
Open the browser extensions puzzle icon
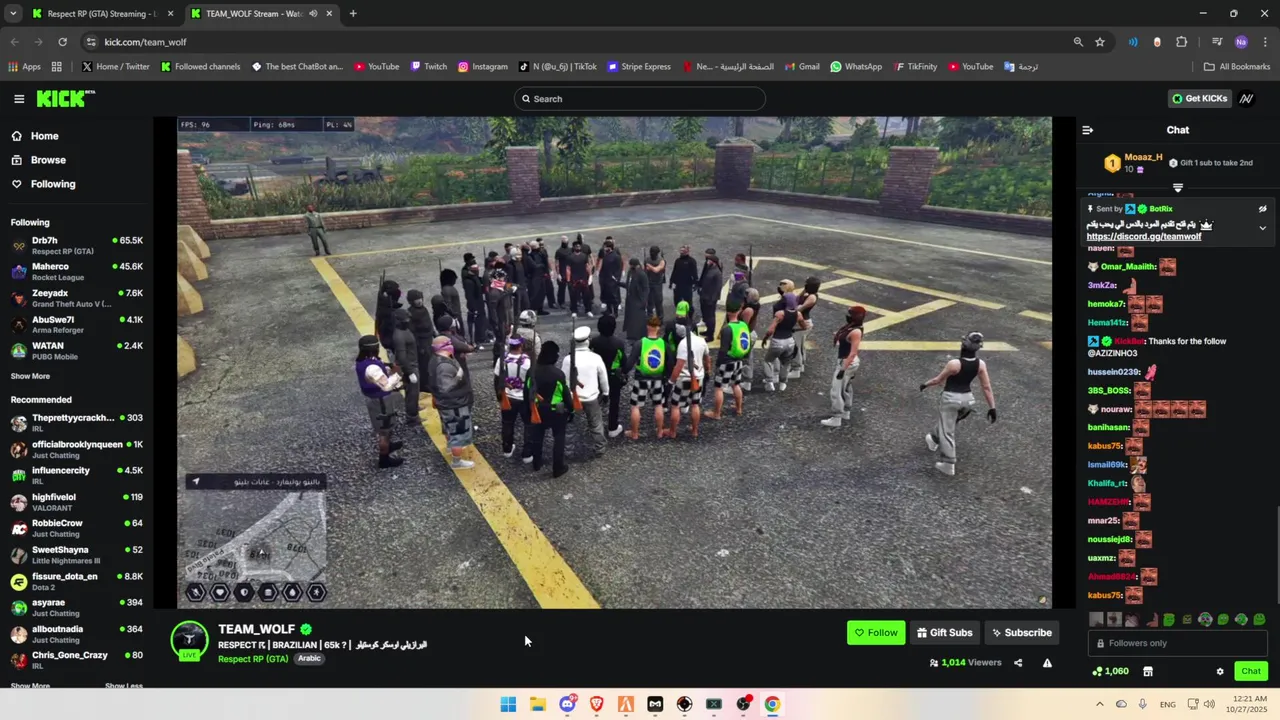point(1182,42)
